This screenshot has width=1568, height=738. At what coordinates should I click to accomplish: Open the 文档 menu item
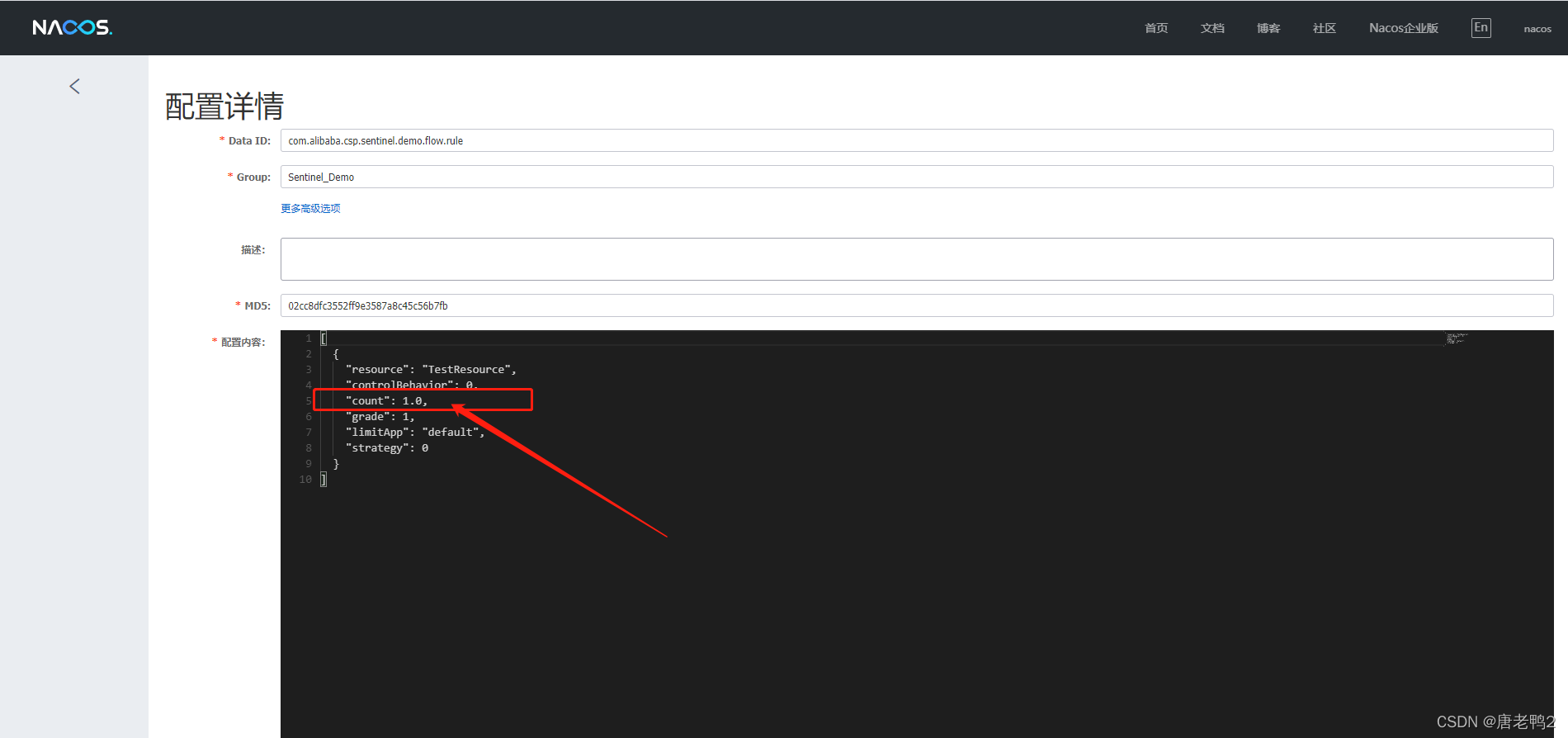(x=1212, y=28)
